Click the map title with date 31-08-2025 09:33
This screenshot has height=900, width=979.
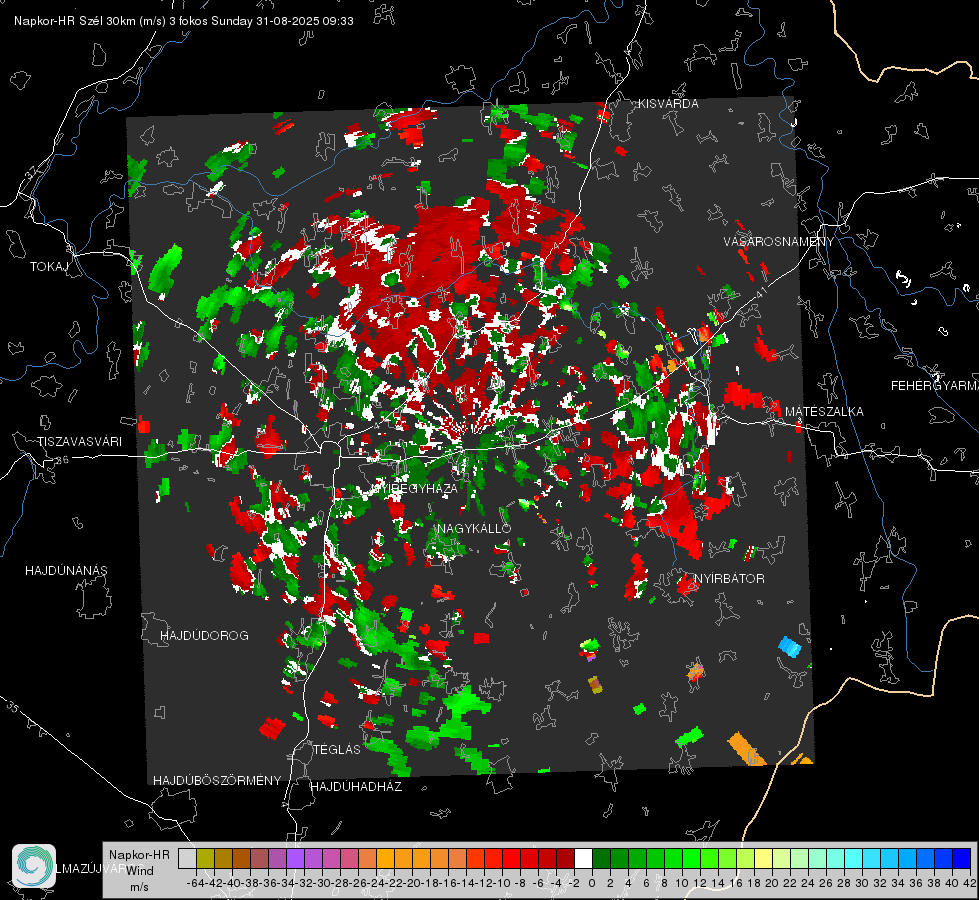point(184,21)
